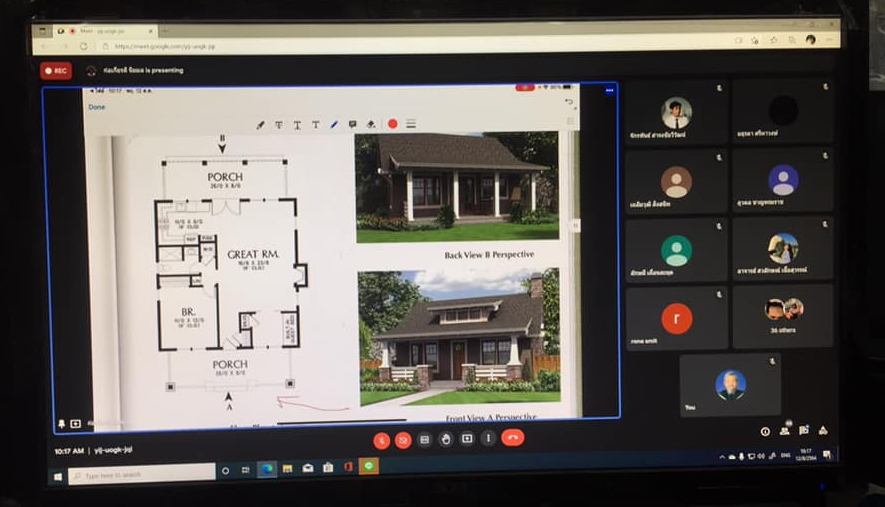Viewport: 885px width, 507px height.
Task: Toggle the microphone mute button
Action: (381, 440)
